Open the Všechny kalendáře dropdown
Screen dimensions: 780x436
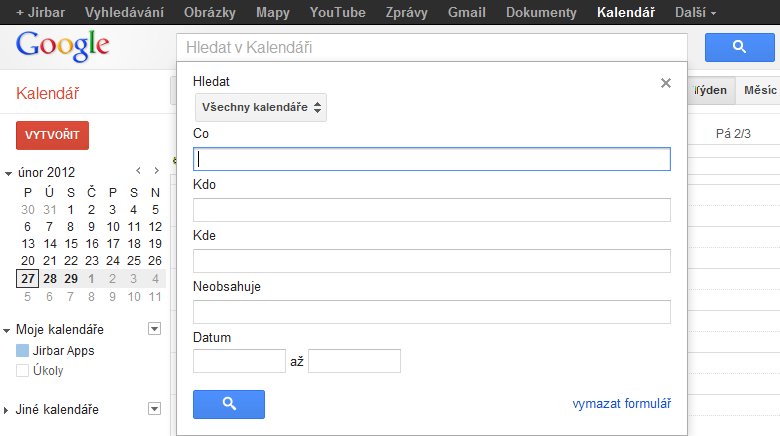click(x=261, y=107)
